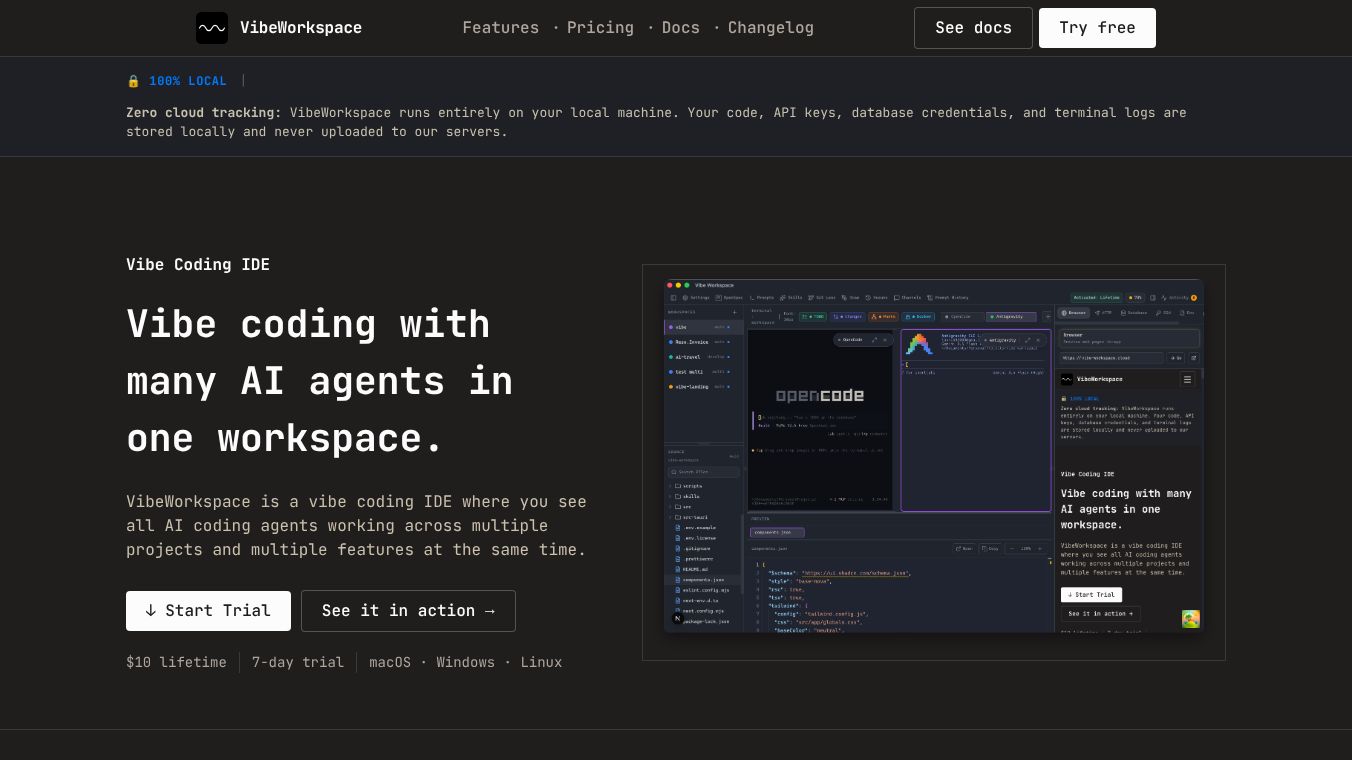Select the Browser tab in right panel

1073,312
